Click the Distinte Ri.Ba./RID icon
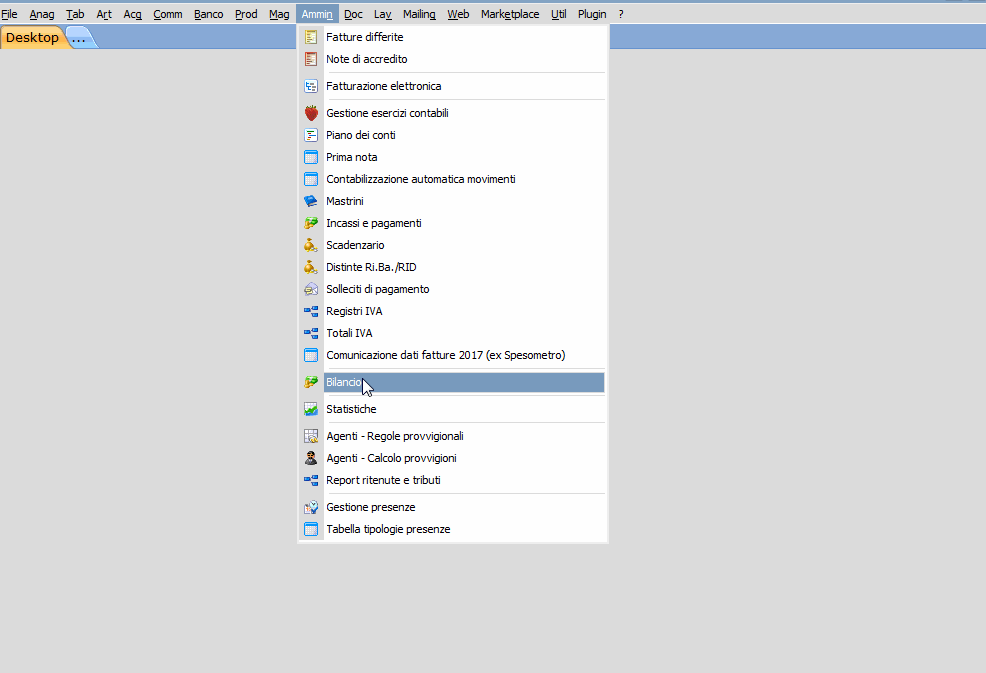The width and height of the screenshot is (986, 673). point(311,267)
